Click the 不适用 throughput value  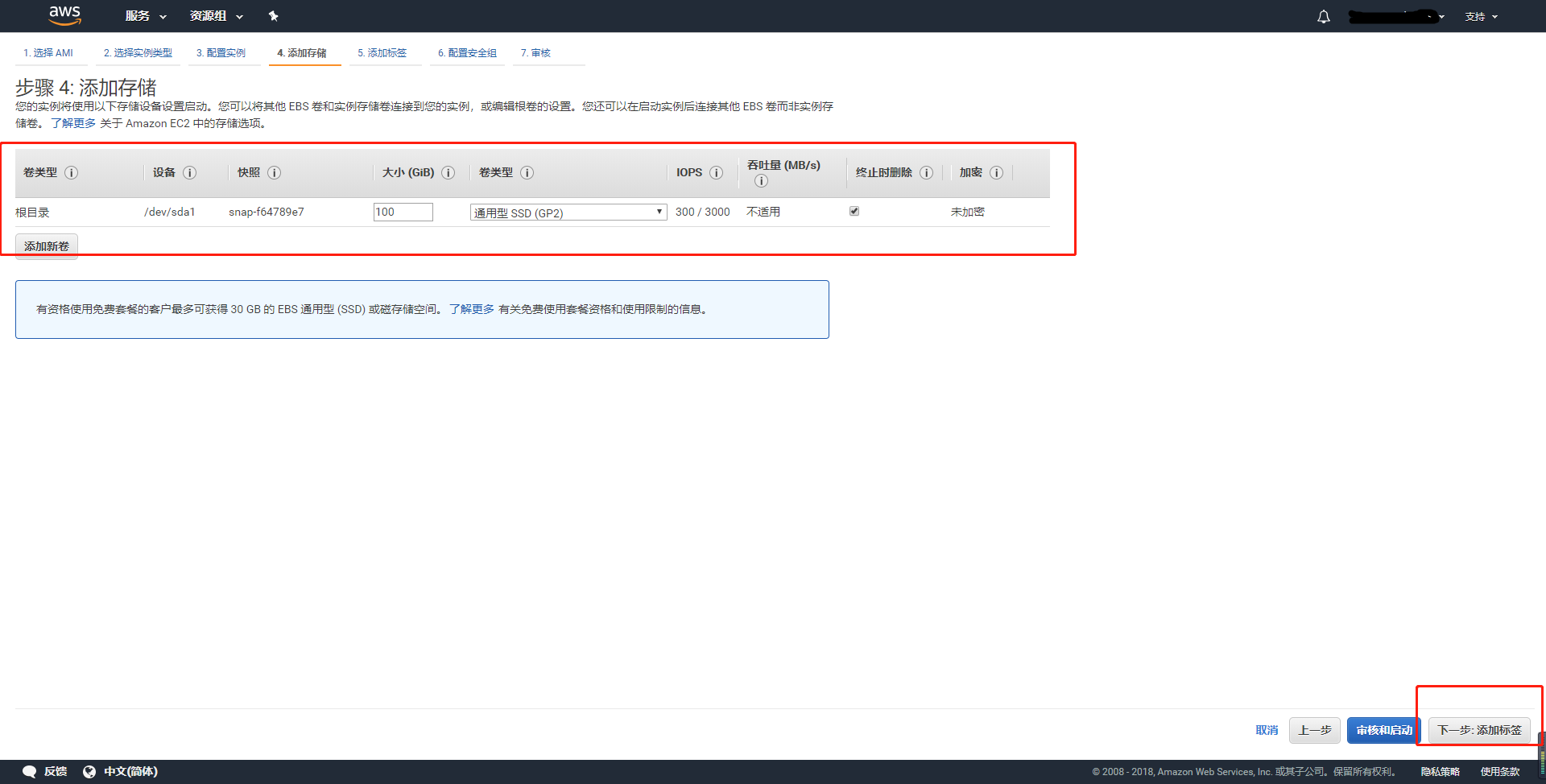763,212
